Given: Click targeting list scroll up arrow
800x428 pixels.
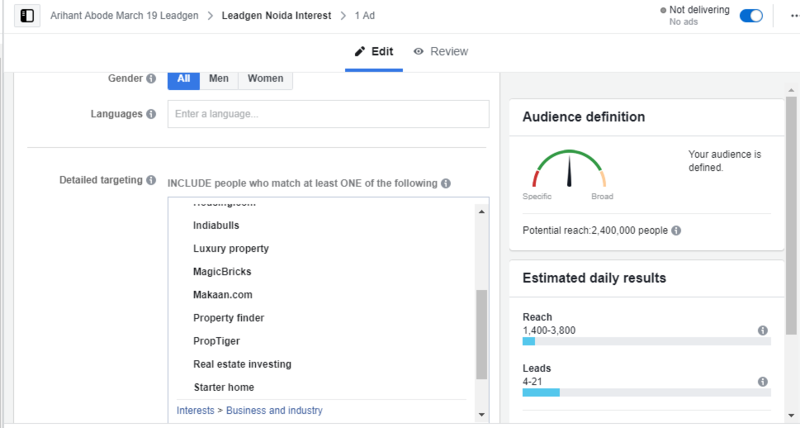Looking at the screenshot, I should click(482, 212).
